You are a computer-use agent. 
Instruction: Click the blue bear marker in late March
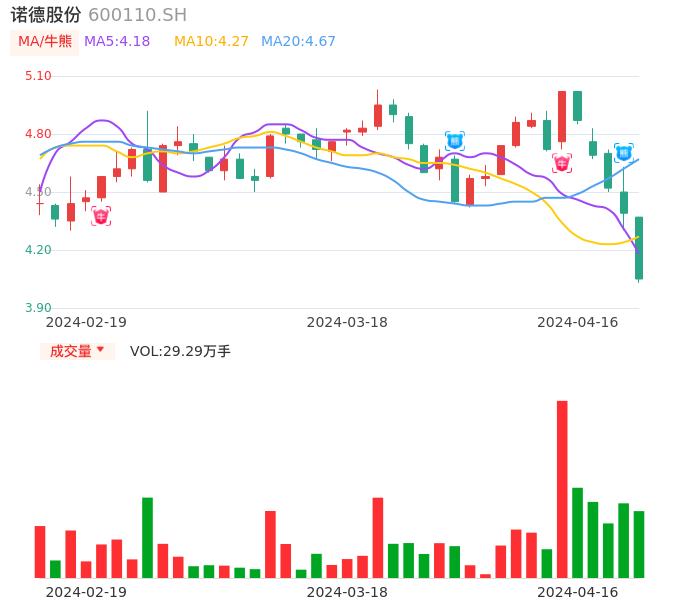[x=455, y=141]
